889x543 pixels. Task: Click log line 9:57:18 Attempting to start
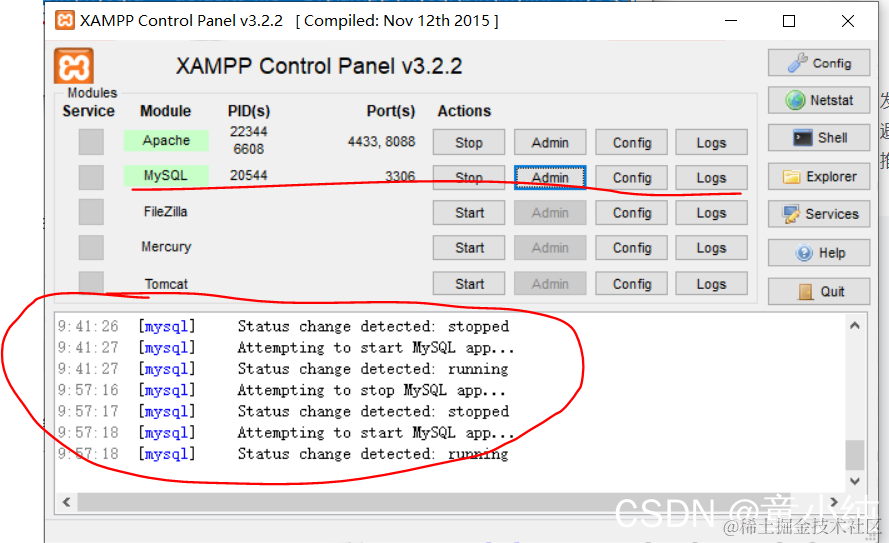click(x=286, y=433)
